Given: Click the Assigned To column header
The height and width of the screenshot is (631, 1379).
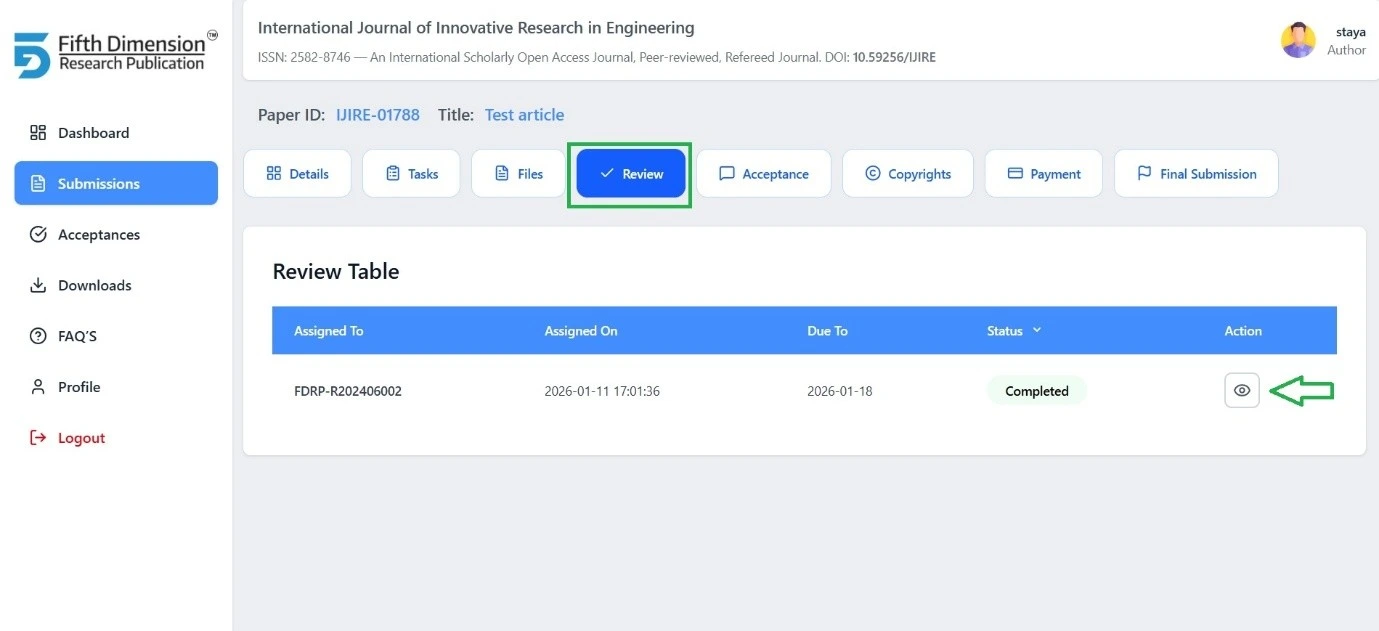Looking at the screenshot, I should pos(329,331).
